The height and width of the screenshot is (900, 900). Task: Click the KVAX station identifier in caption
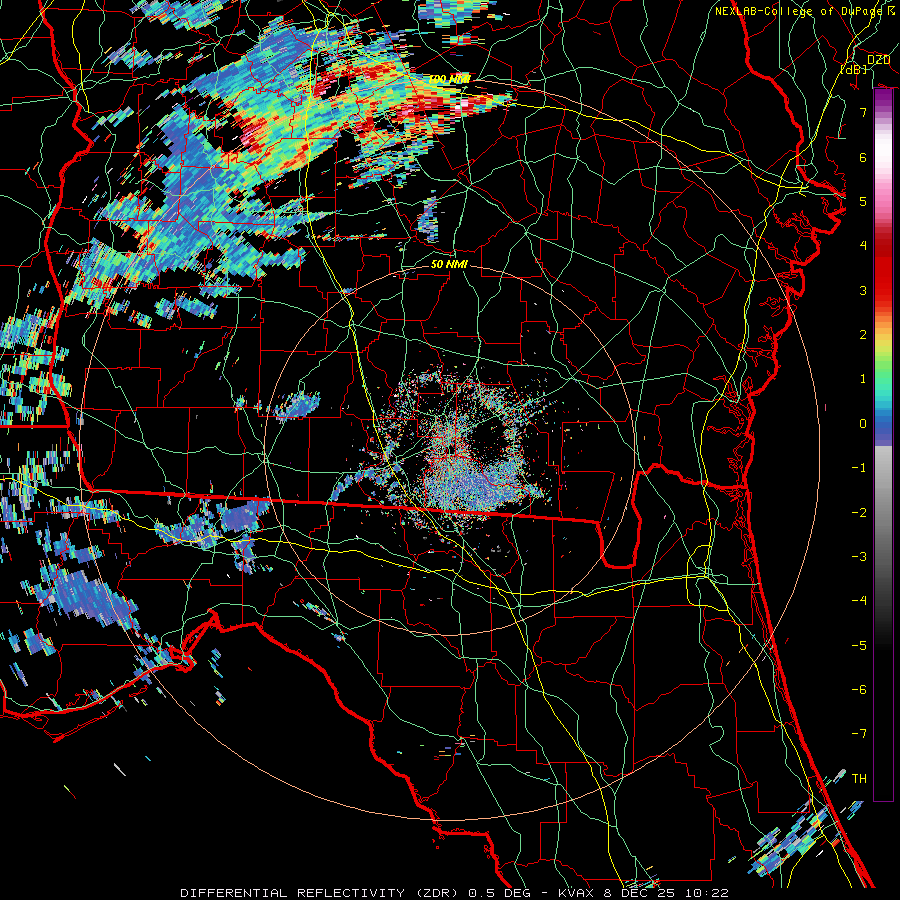576,893
